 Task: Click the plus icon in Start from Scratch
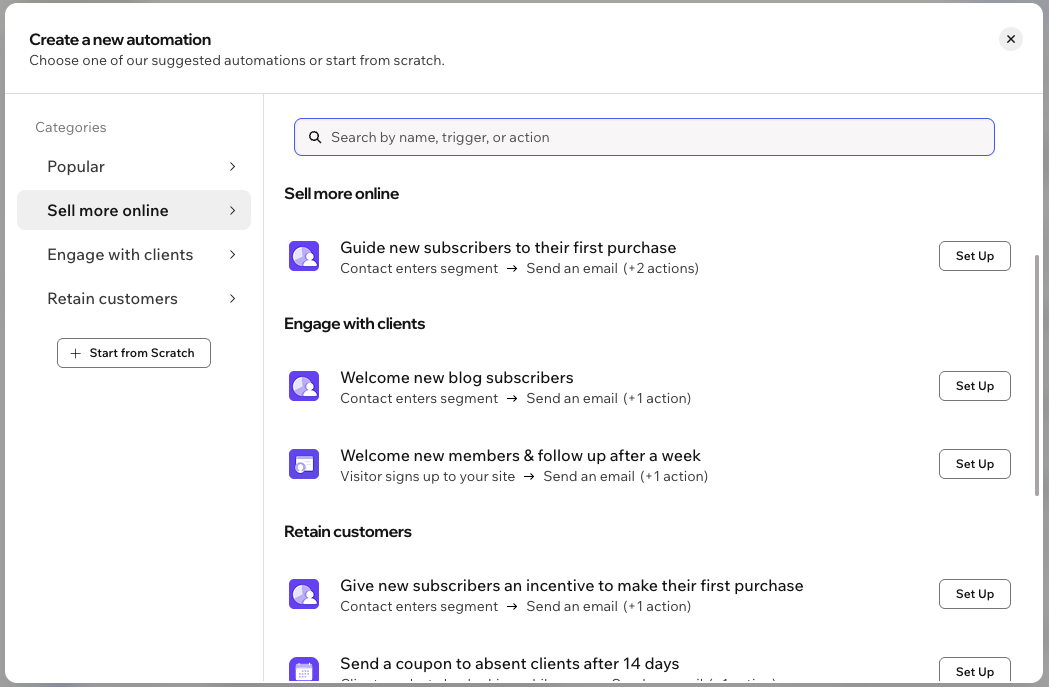76,353
